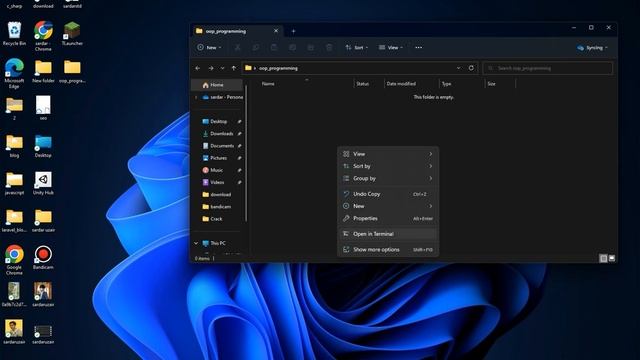This screenshot has height=360, width=640.
Task: Click the Paste icon in Explorer toolbar
Action: tap(274, 48)
